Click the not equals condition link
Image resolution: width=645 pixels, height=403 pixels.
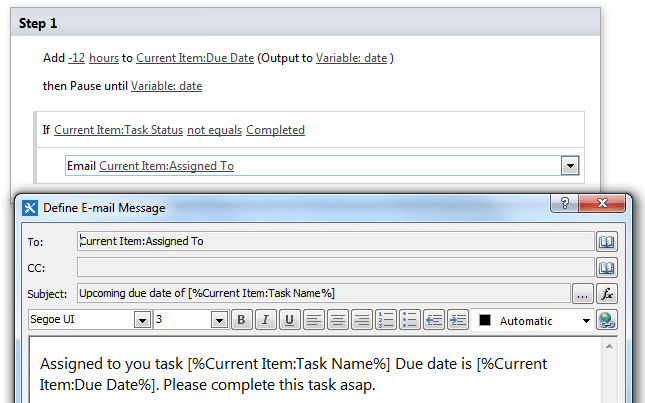point(214,130)
